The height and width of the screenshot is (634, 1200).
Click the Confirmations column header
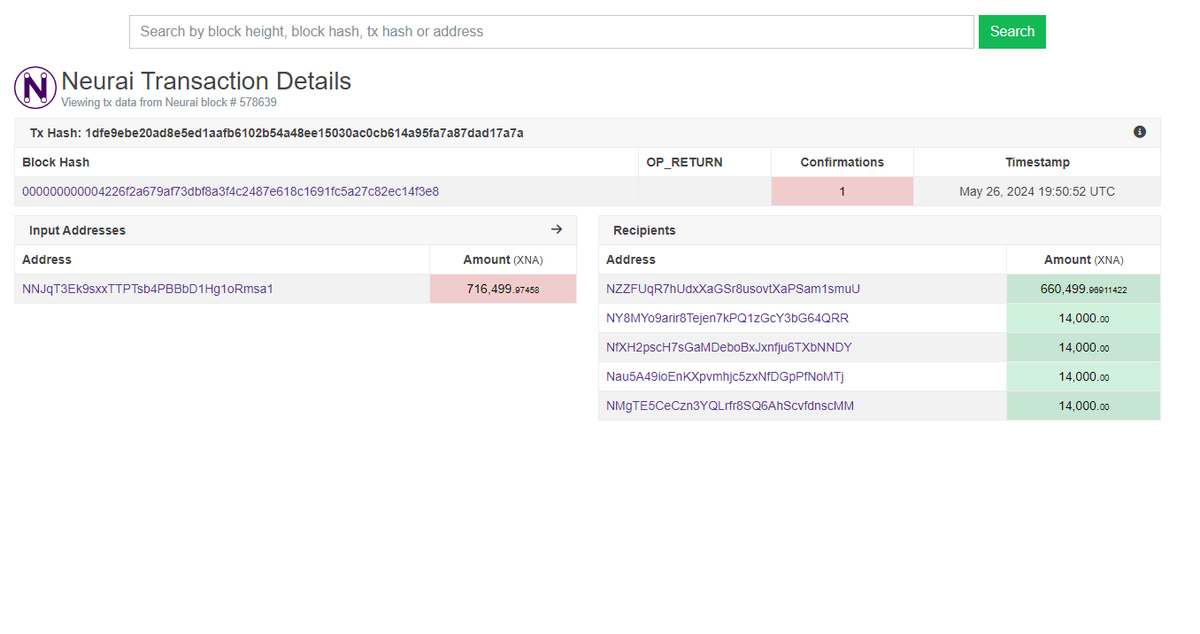click(842, 161)
